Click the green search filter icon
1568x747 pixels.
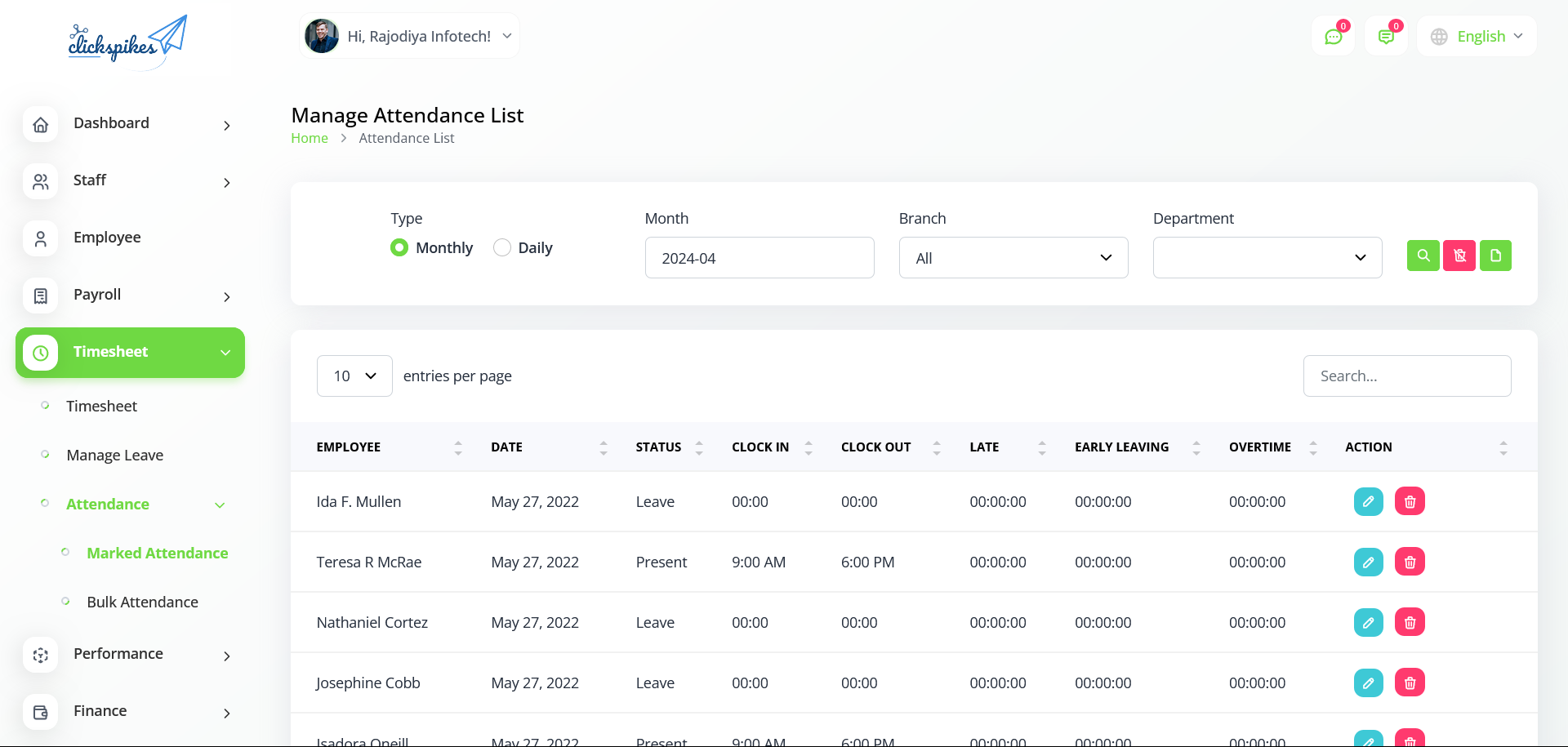(x=1423, y=256)
